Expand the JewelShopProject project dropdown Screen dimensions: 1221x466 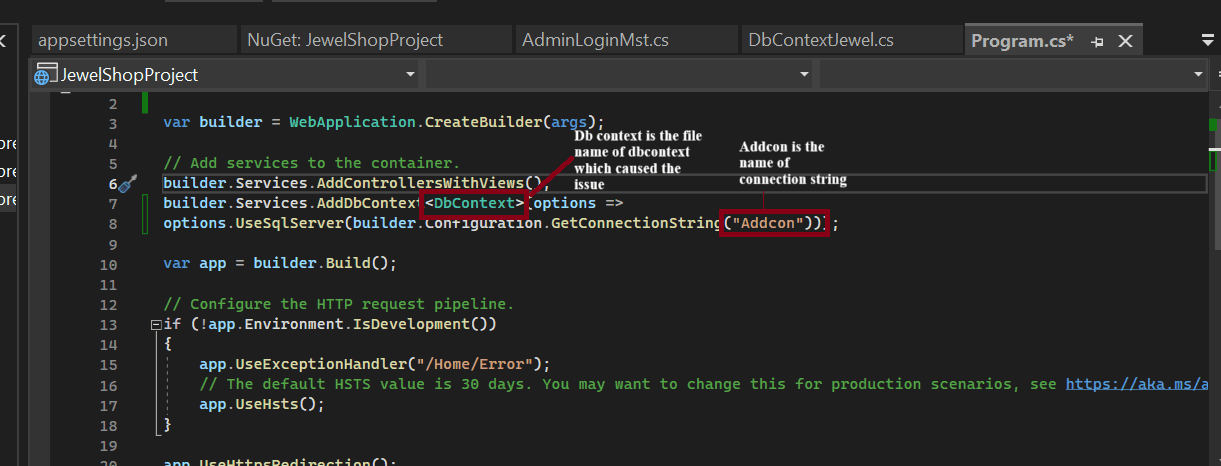pyautogui.click(x=410, y=75)
